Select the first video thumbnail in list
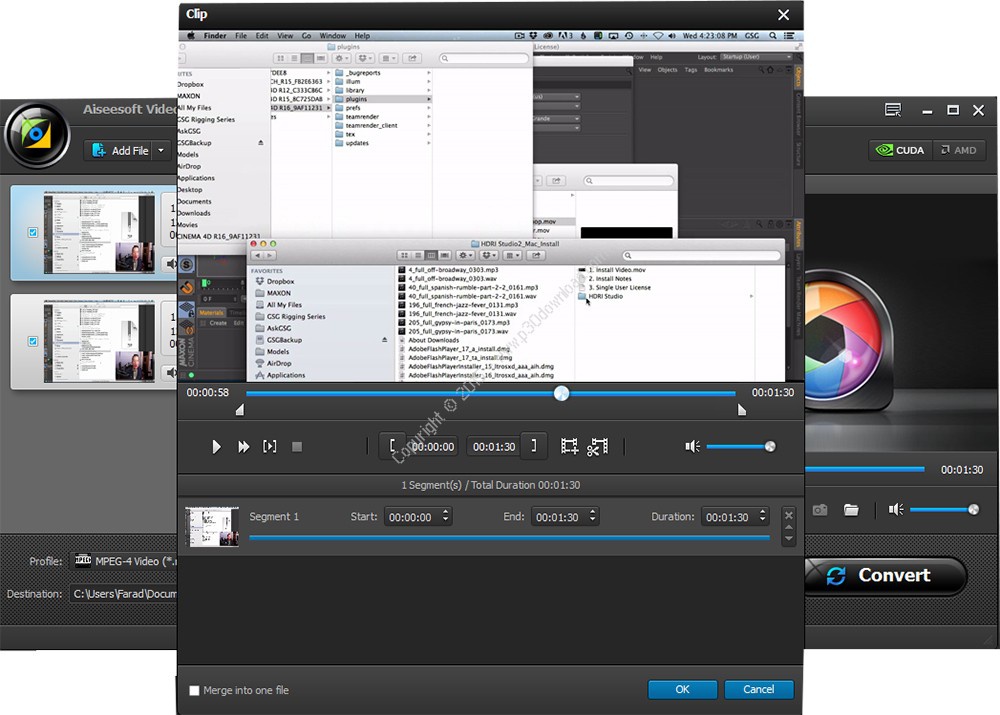The height and width of the screenshot is (715, 1000). [x=99, y=233]
